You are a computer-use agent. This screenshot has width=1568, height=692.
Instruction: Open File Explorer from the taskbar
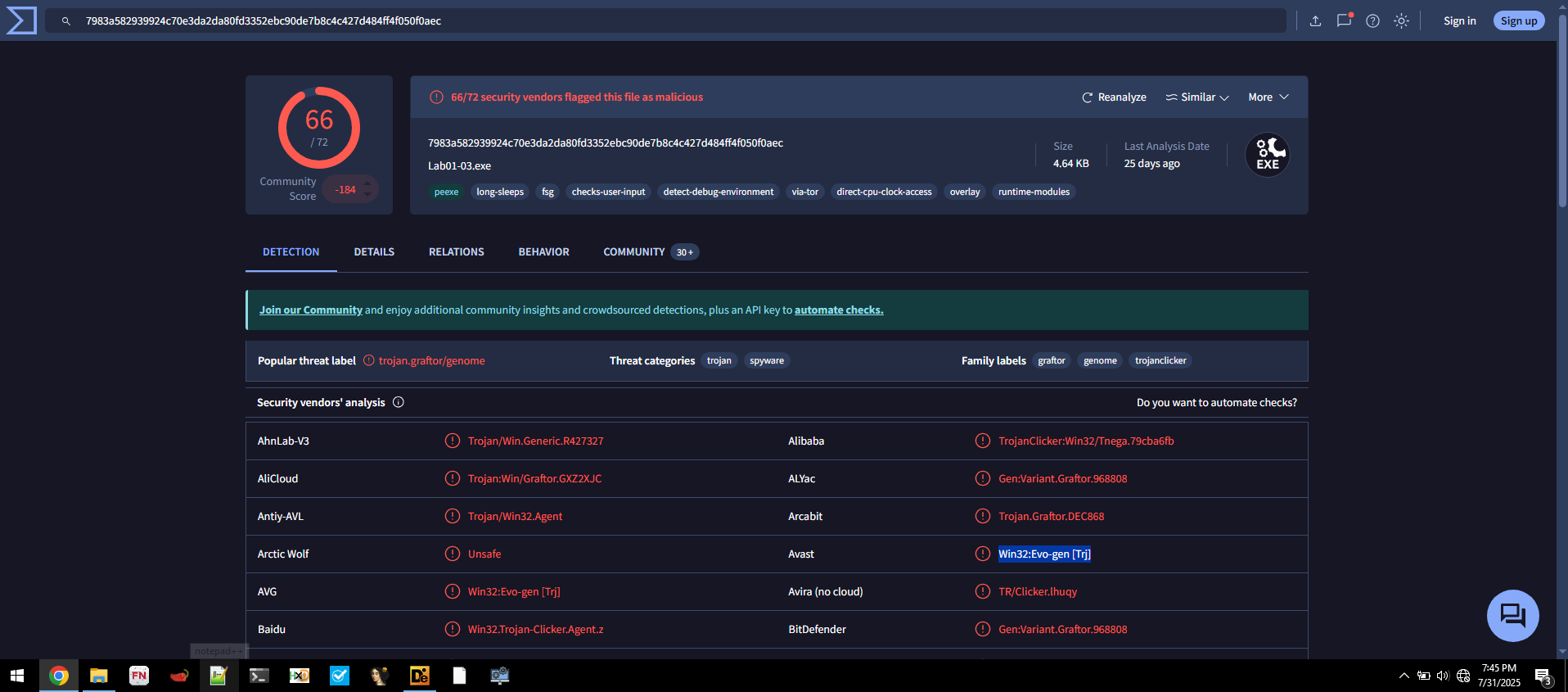99,676
